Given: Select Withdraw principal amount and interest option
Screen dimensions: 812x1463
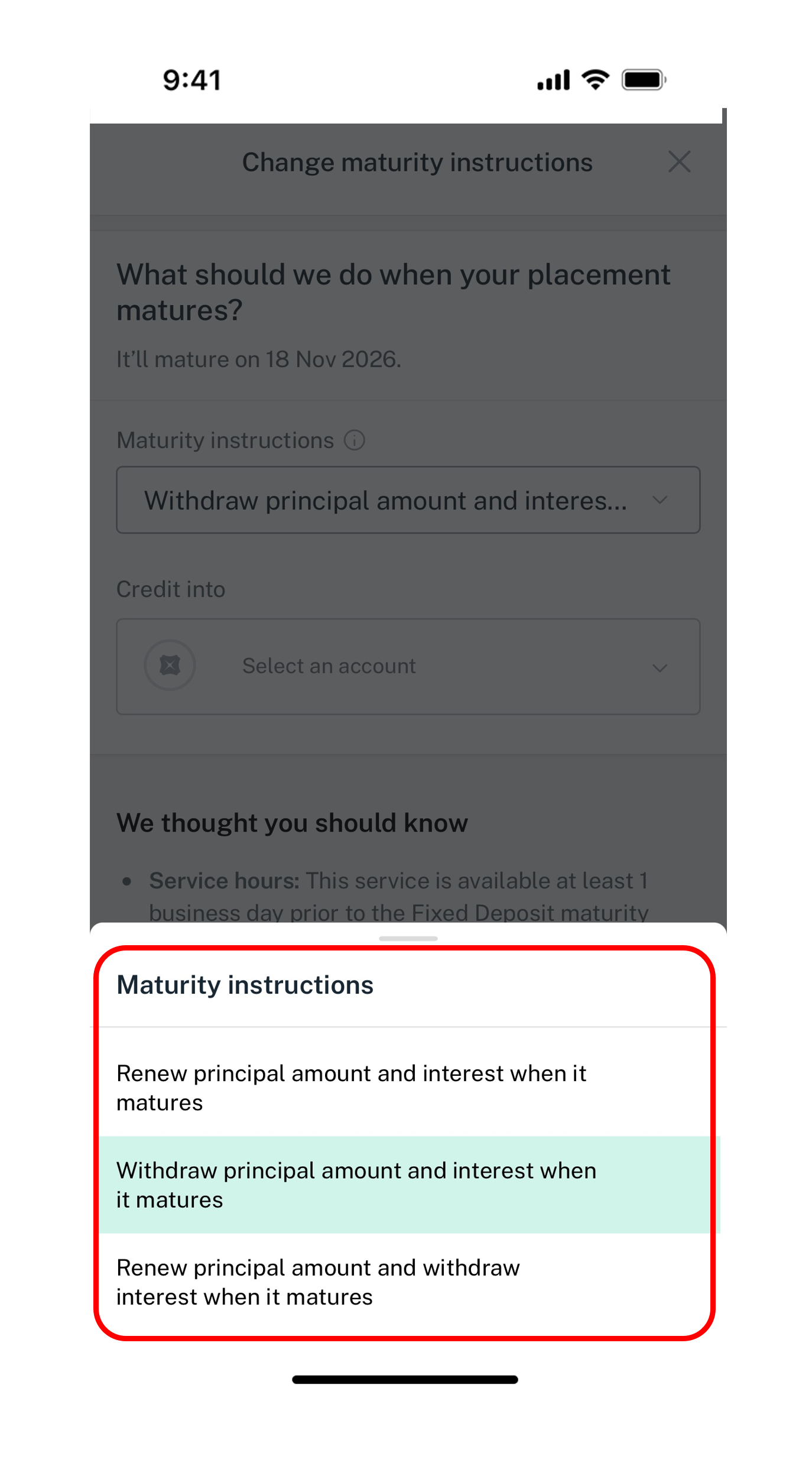Looking at the screenshot, I should point(408,1185).
